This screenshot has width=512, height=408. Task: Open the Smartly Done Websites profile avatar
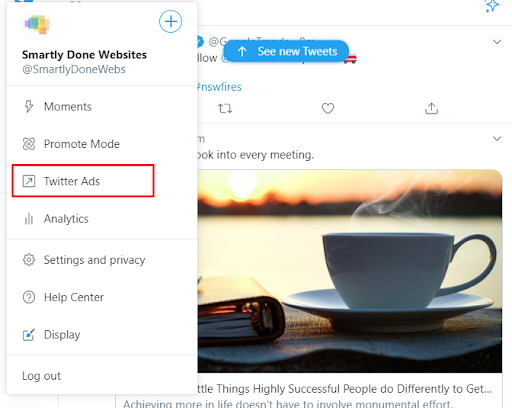[x=37, y=25]
